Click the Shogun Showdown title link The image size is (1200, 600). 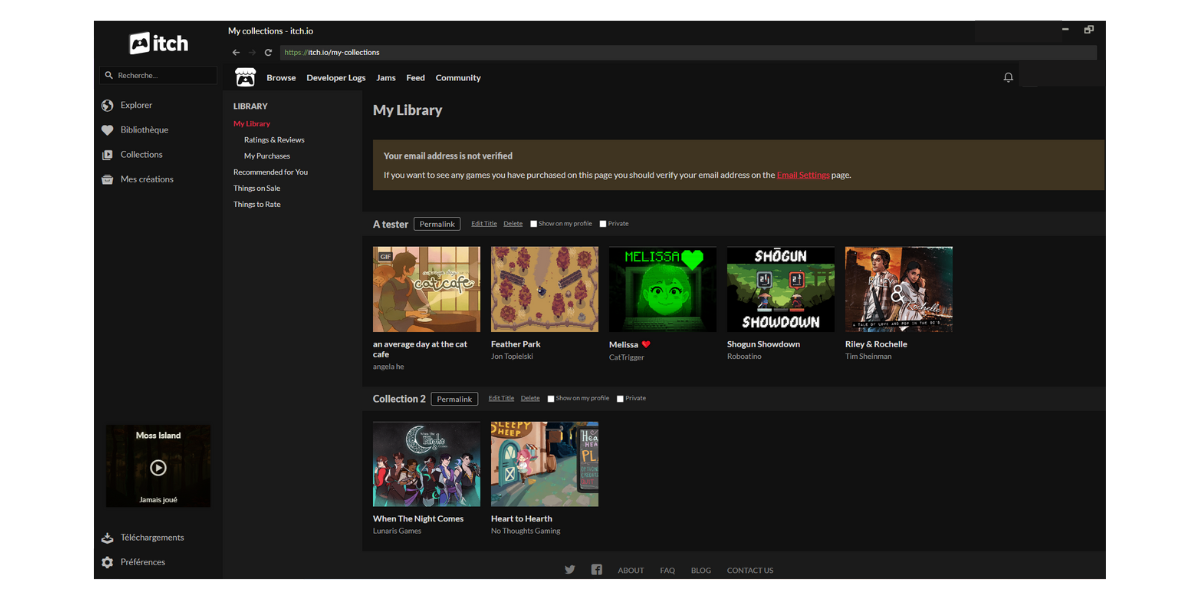pos(763,344)
